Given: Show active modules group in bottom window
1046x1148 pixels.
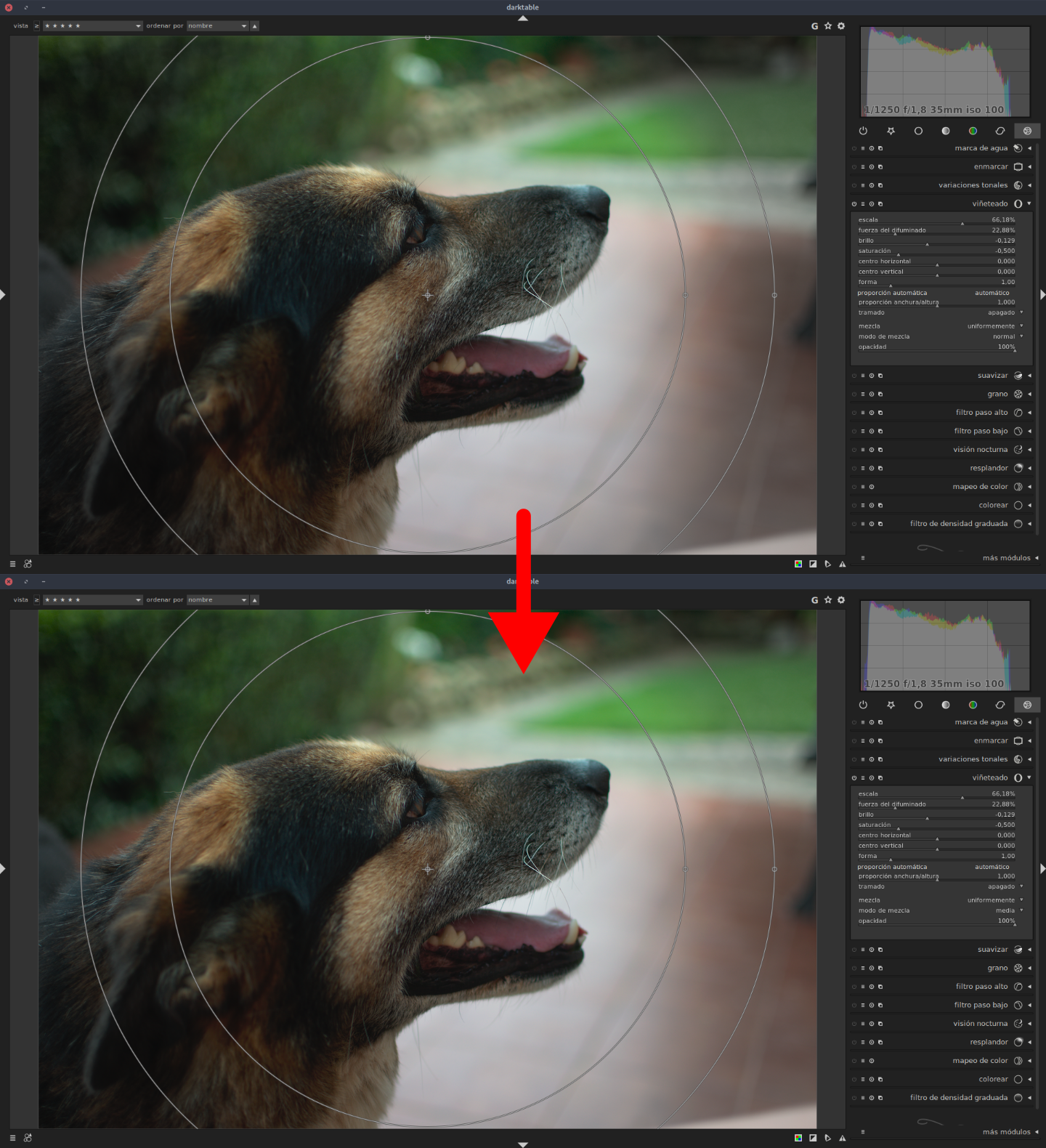Looking at the screenshot, I should [863, 705].
